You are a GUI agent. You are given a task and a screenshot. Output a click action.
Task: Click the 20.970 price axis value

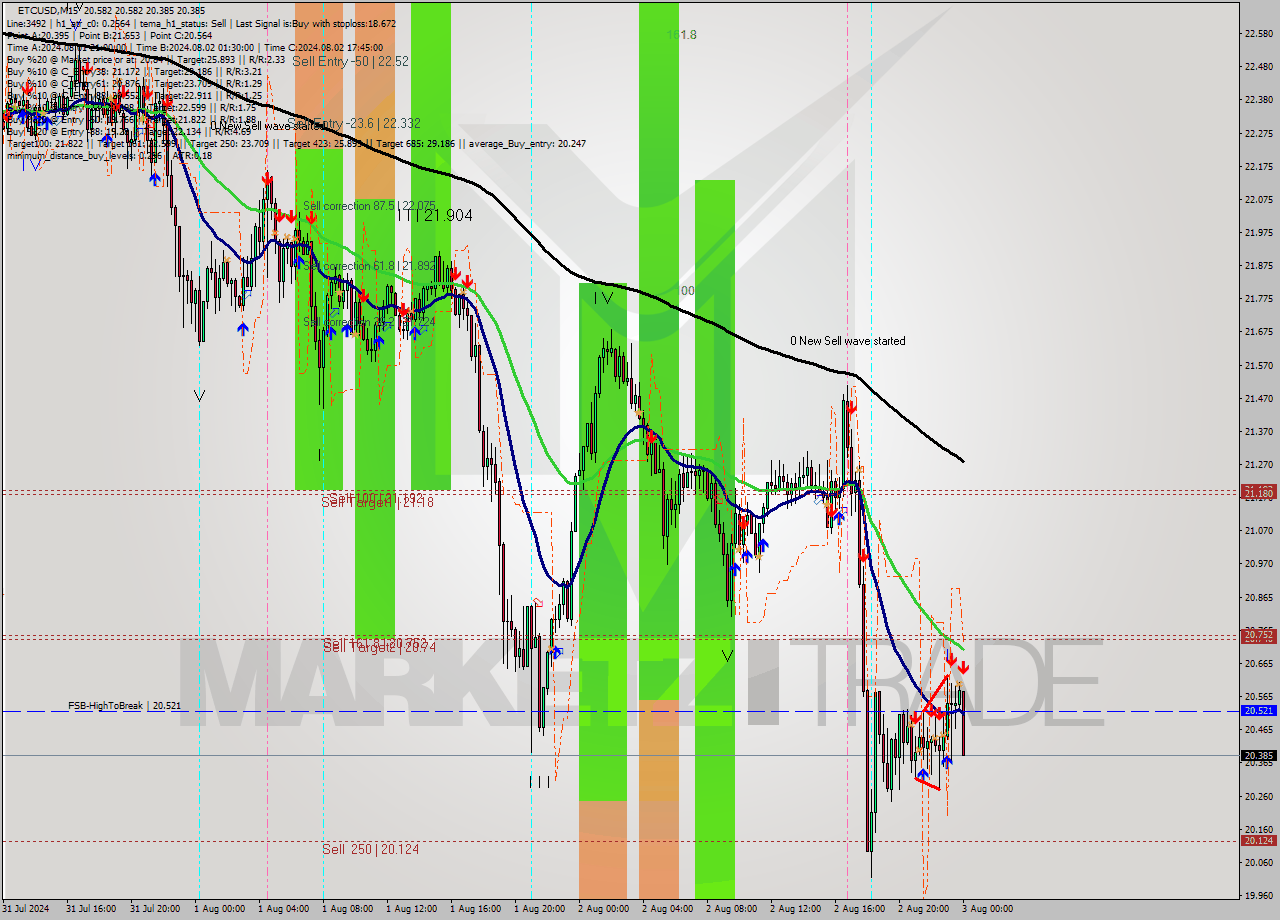(x=1258, y=564)
